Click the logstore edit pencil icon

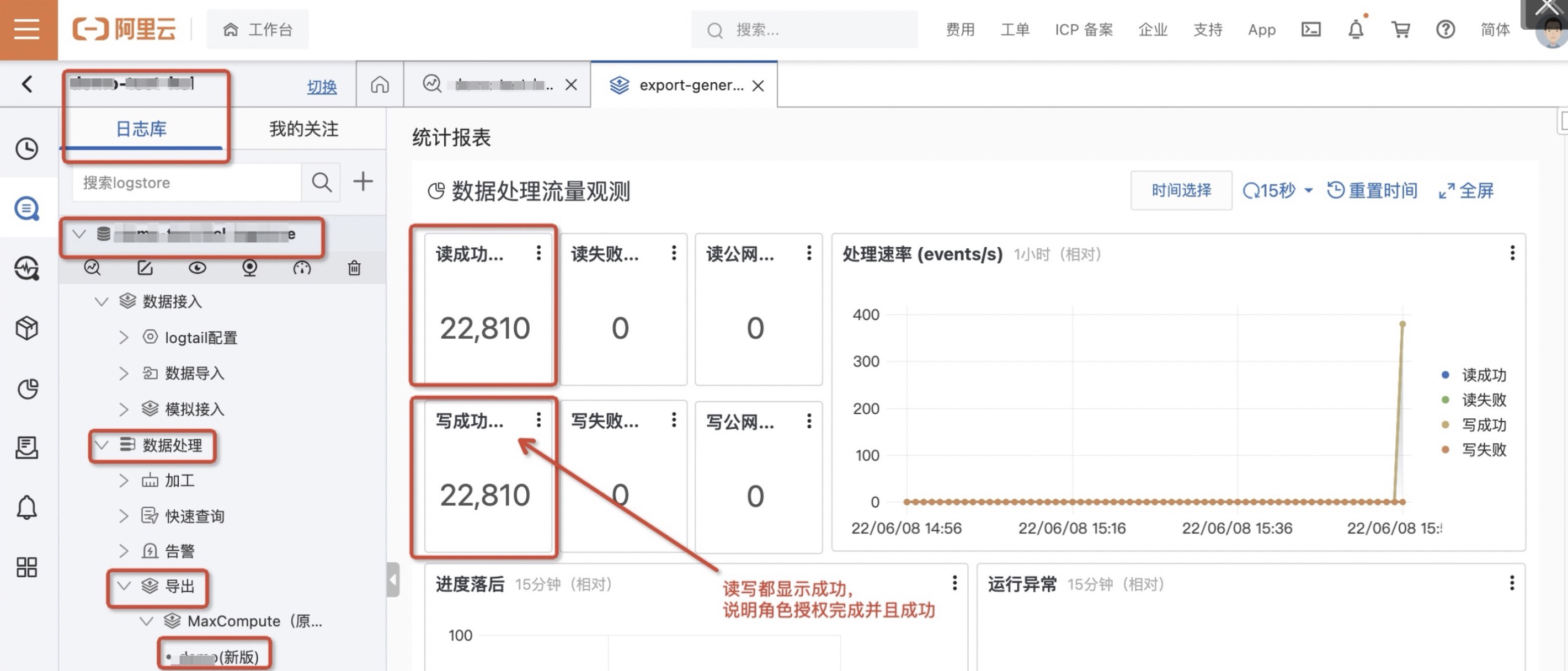[x=145, y=268]
